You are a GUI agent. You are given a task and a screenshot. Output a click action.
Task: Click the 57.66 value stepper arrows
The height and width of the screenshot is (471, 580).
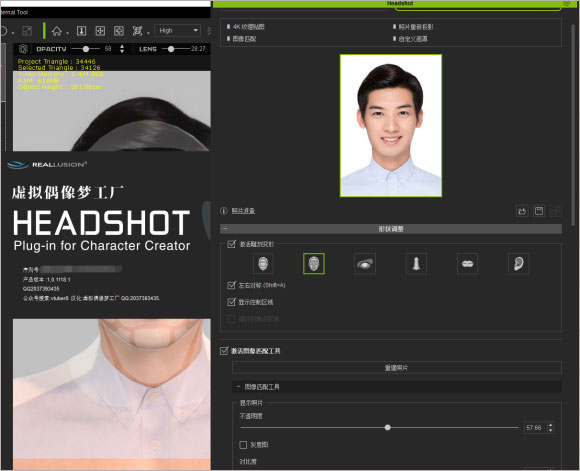(x=550, y=428)
